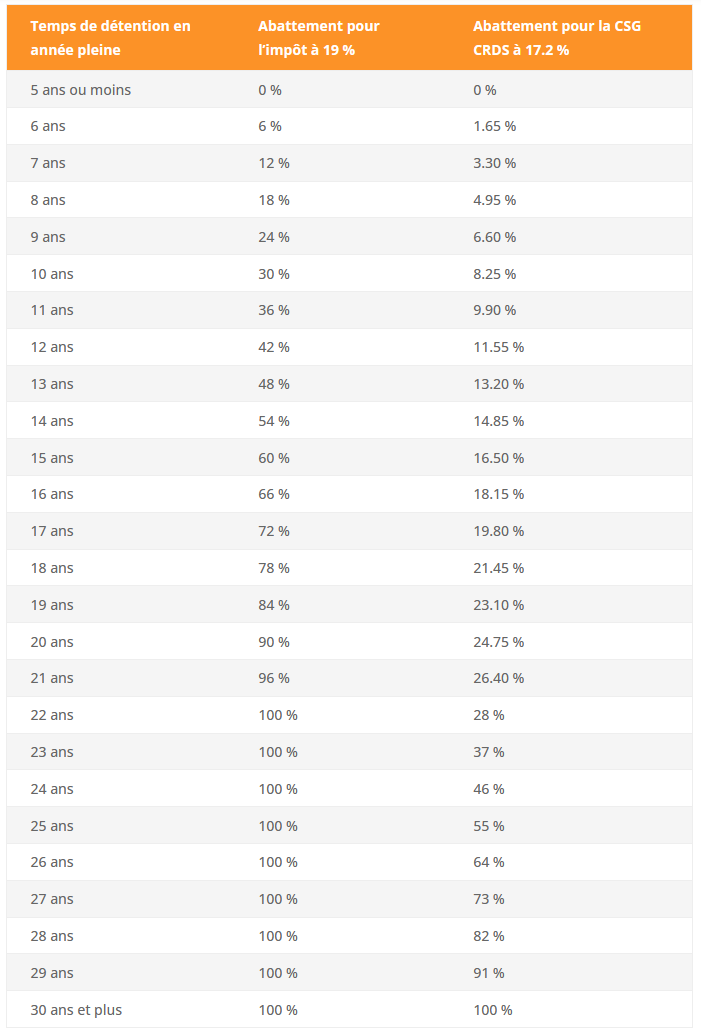Select the 30 % tax abatement cell
Screen dimensions: 701x1033
pyautogui.click(x=273, y=273)
